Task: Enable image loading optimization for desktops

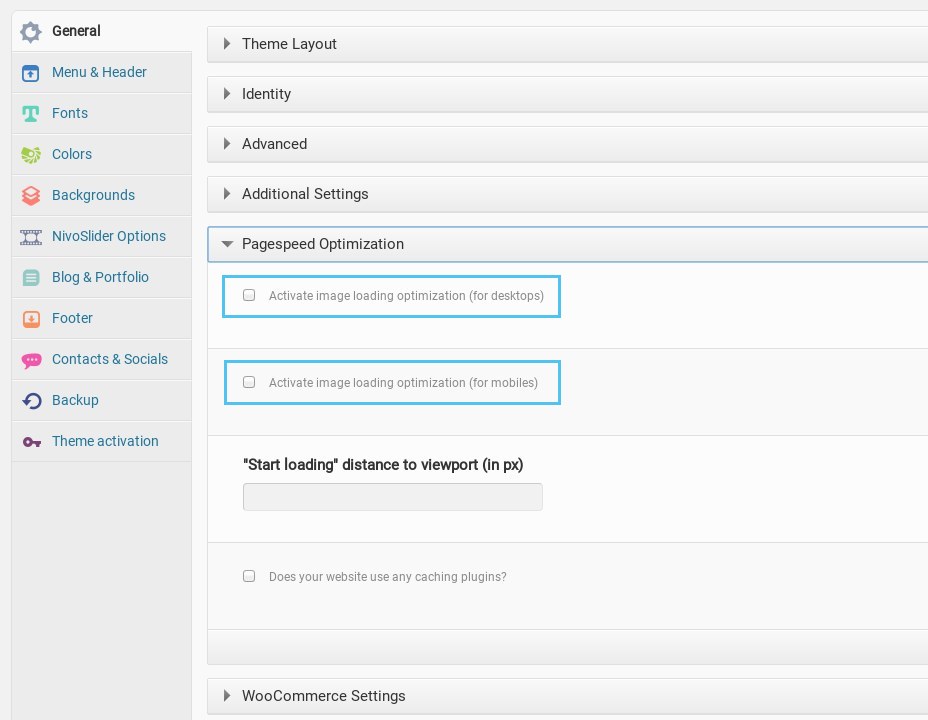Action: [x=249, y=296]
